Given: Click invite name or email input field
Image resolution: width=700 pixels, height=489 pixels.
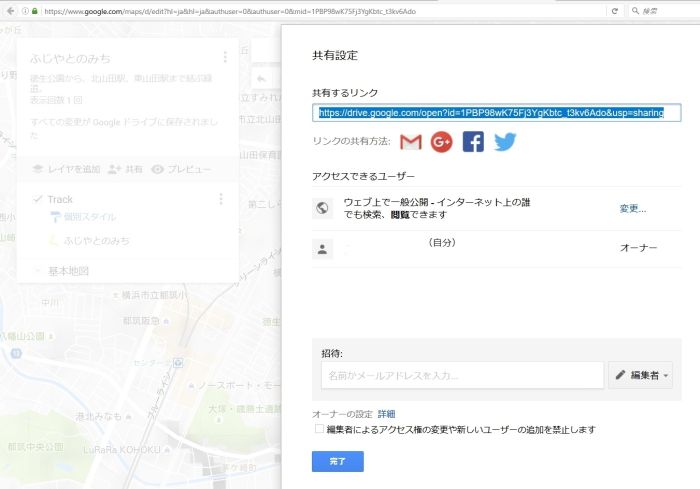Looking at the screenshot, I should pyautogui.click(x=462, y=375).
